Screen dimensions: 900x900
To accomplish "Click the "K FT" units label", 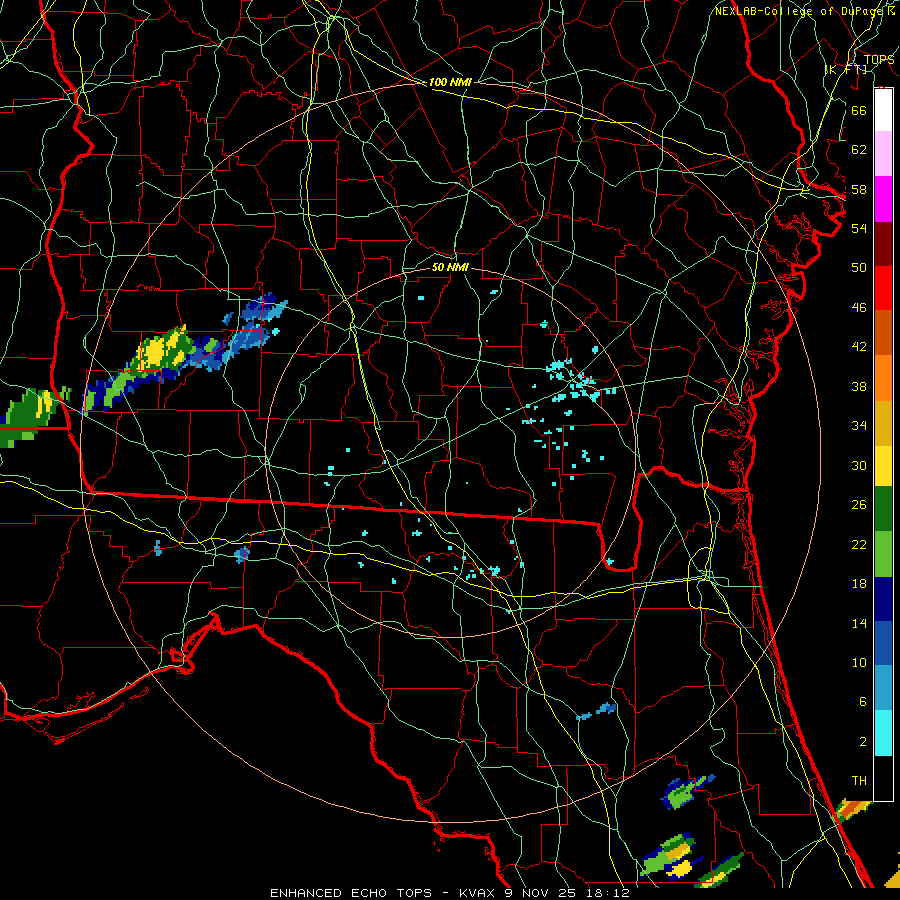I will [846, 70].
